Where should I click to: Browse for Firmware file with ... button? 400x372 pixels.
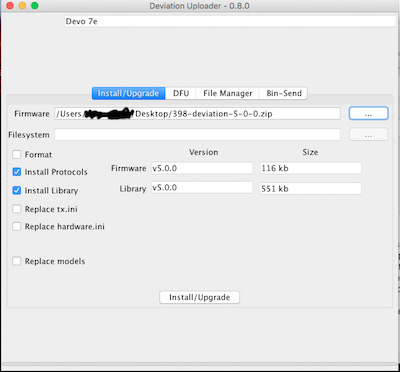point(368,114)
